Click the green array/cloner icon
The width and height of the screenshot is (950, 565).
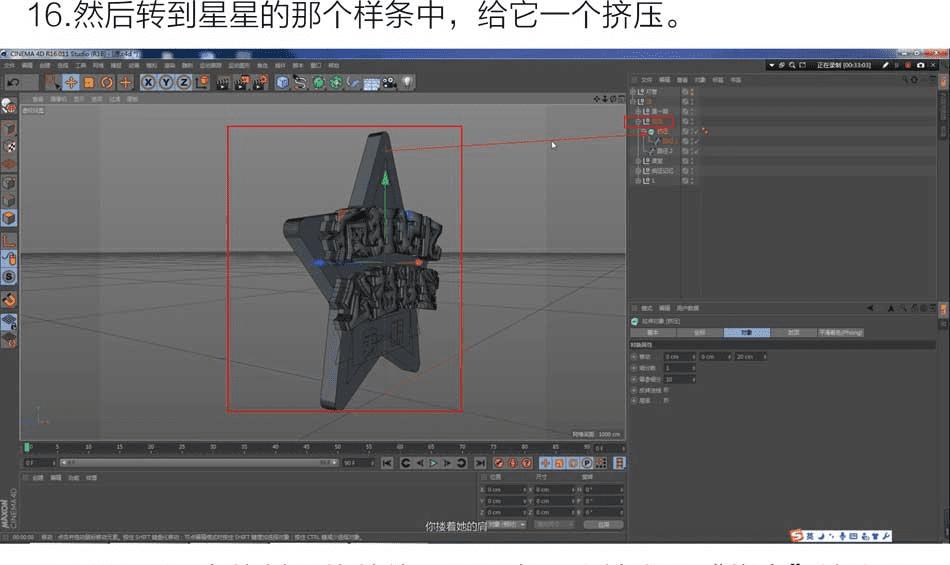[336, 82]
